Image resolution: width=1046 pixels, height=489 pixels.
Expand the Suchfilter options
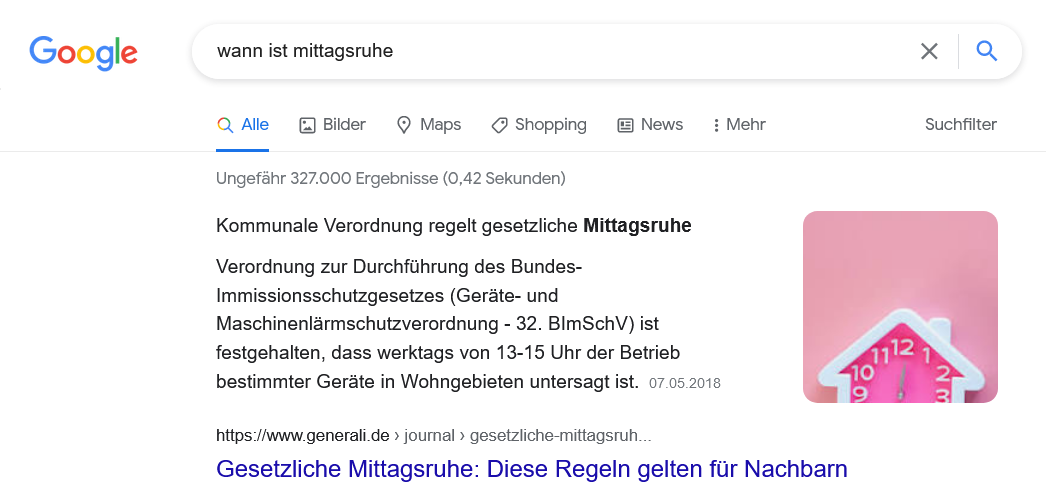tap(961, 125)
